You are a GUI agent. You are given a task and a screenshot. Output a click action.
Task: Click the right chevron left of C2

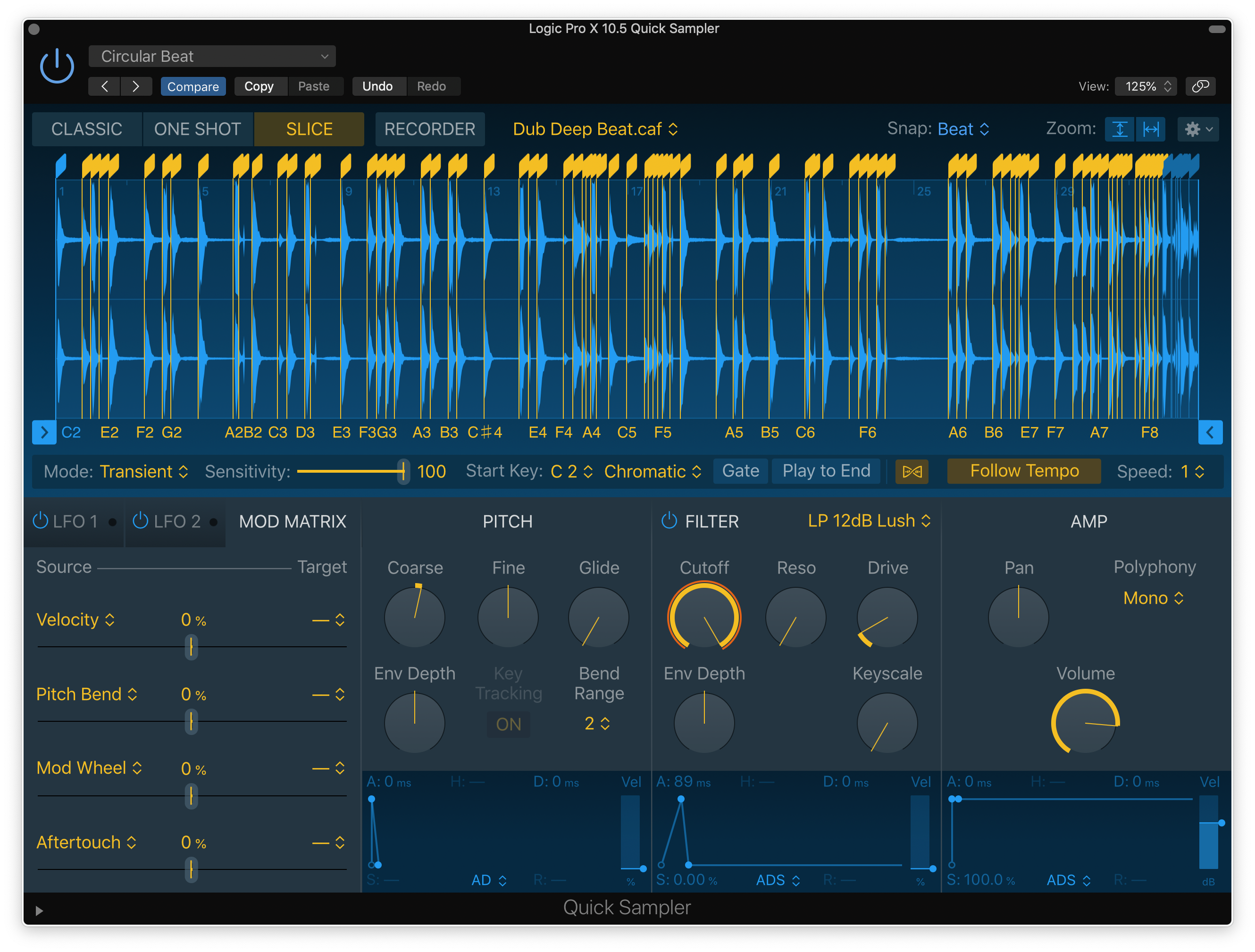pyautogui.click(x=44, y=432)
